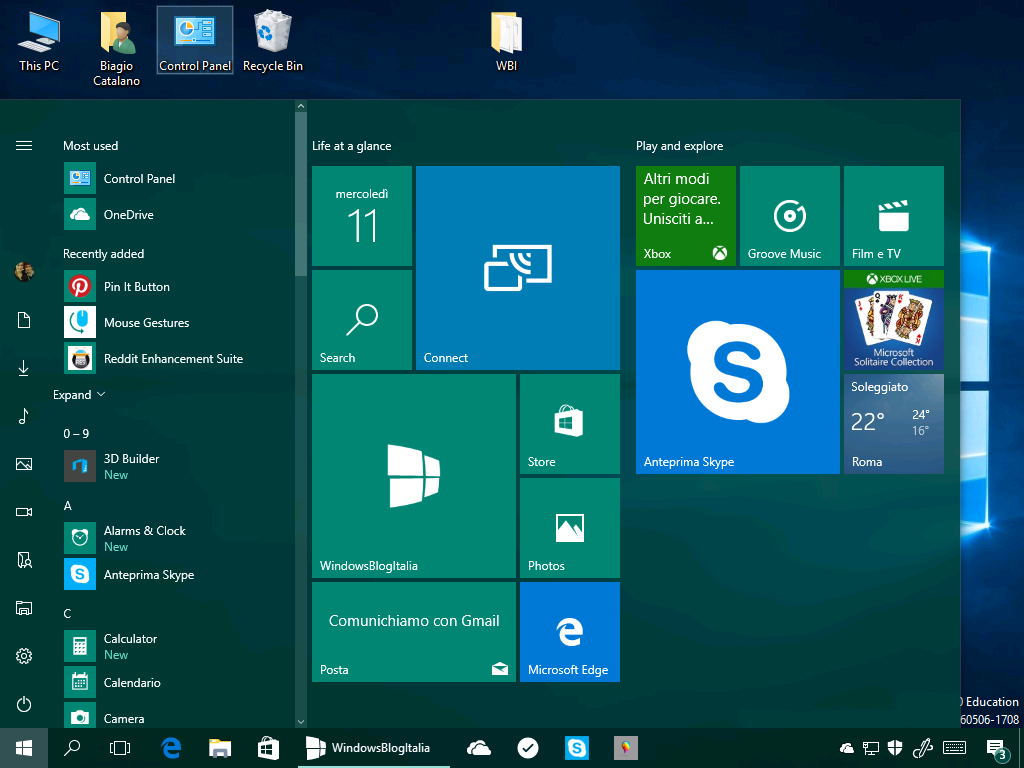Image resolution: width=1024 pixels, height=768 pixels.
Task: Open Calendario from app list
Action: (176, 682)
